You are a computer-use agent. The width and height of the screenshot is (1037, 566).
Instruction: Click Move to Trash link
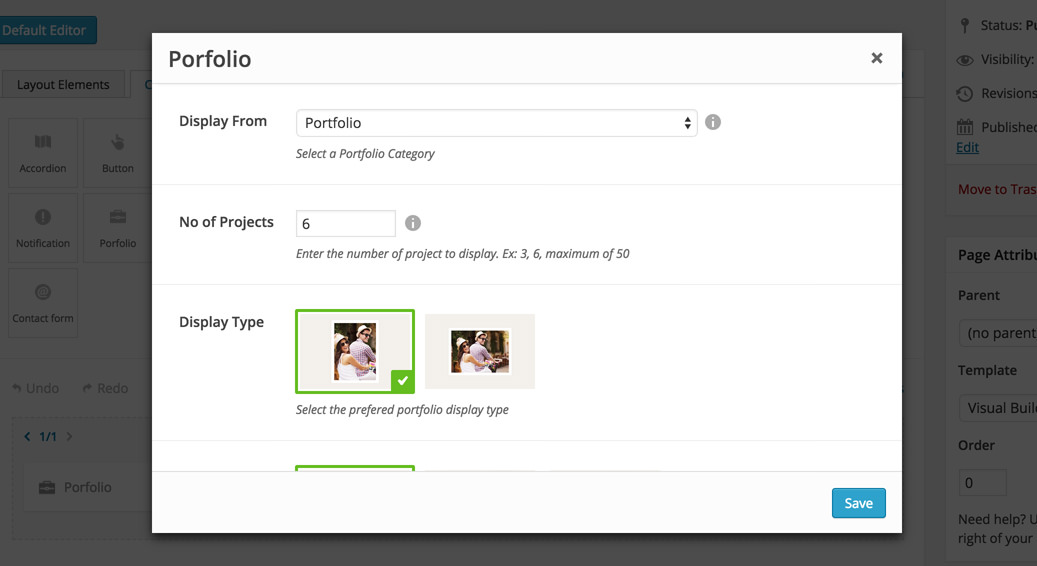click(x=997, y=189)
